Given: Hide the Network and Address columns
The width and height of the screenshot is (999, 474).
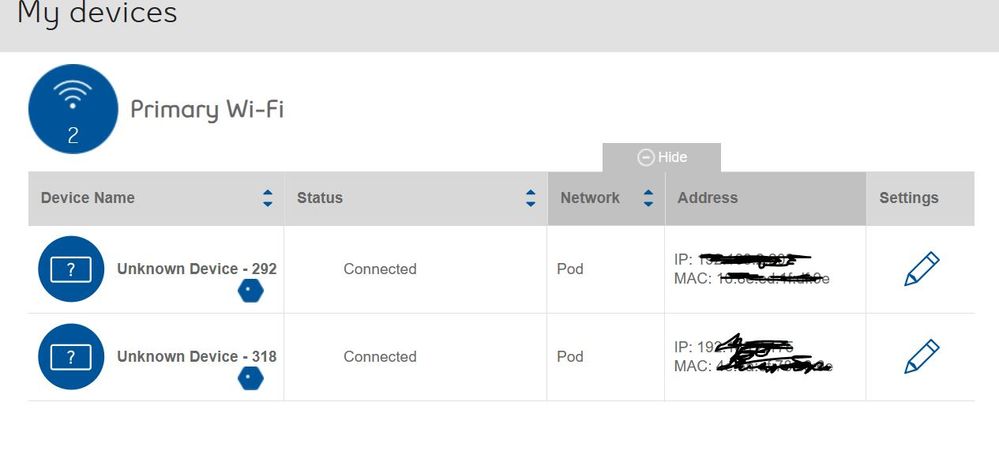Looking at the screenshot, I should tap(662, 158).
